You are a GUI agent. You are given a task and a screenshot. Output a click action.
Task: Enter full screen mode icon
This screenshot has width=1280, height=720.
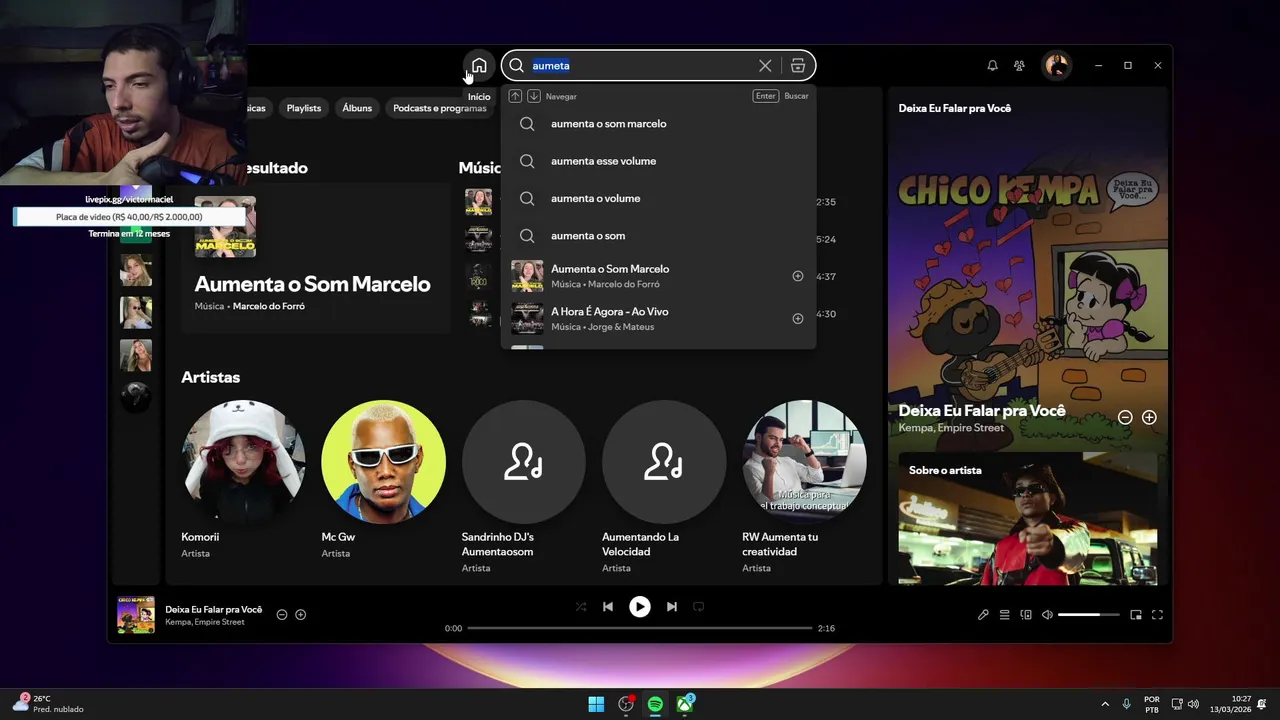pos(1157,615)
